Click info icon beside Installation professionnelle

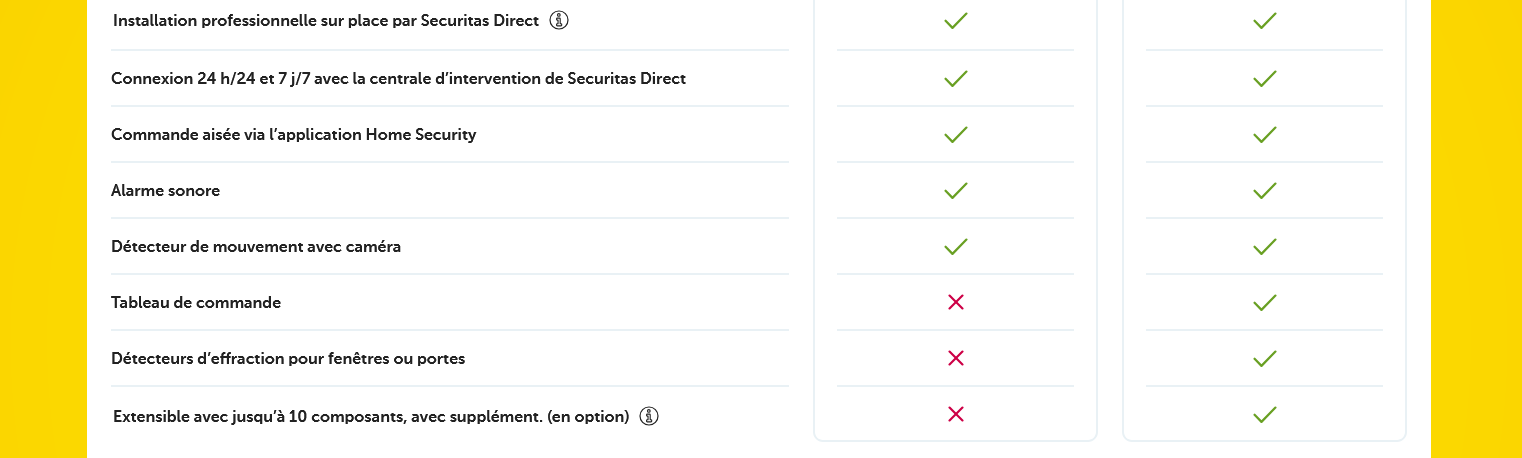[x=559, y=20]
